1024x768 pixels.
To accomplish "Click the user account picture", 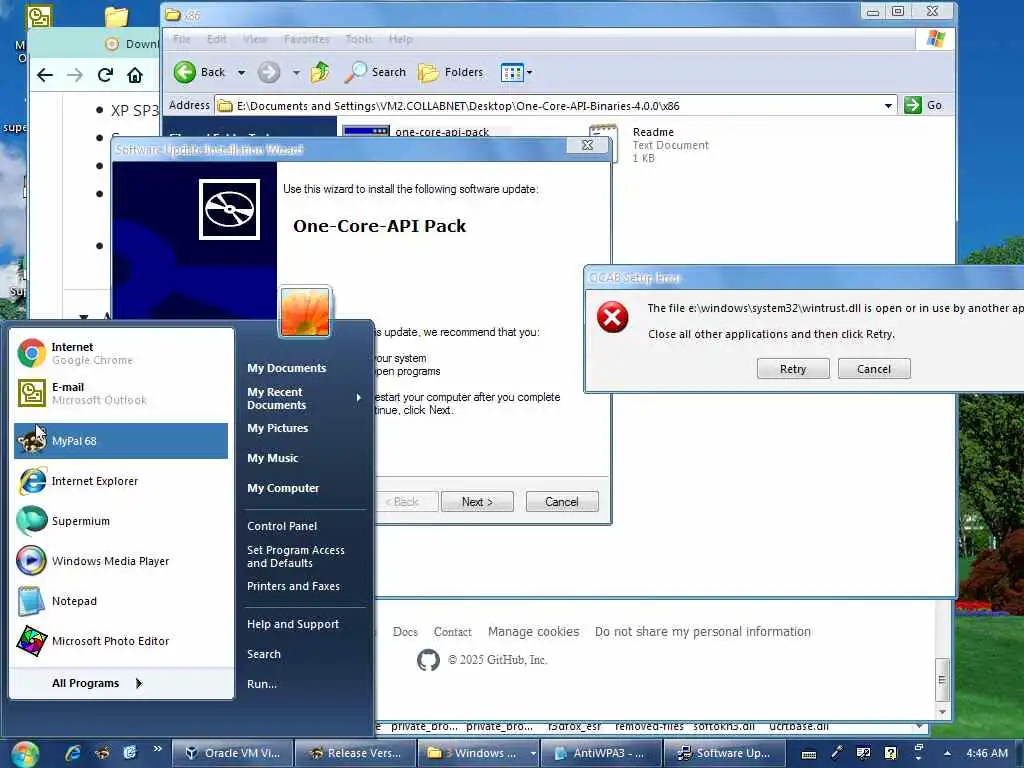I will coord(305,312).
